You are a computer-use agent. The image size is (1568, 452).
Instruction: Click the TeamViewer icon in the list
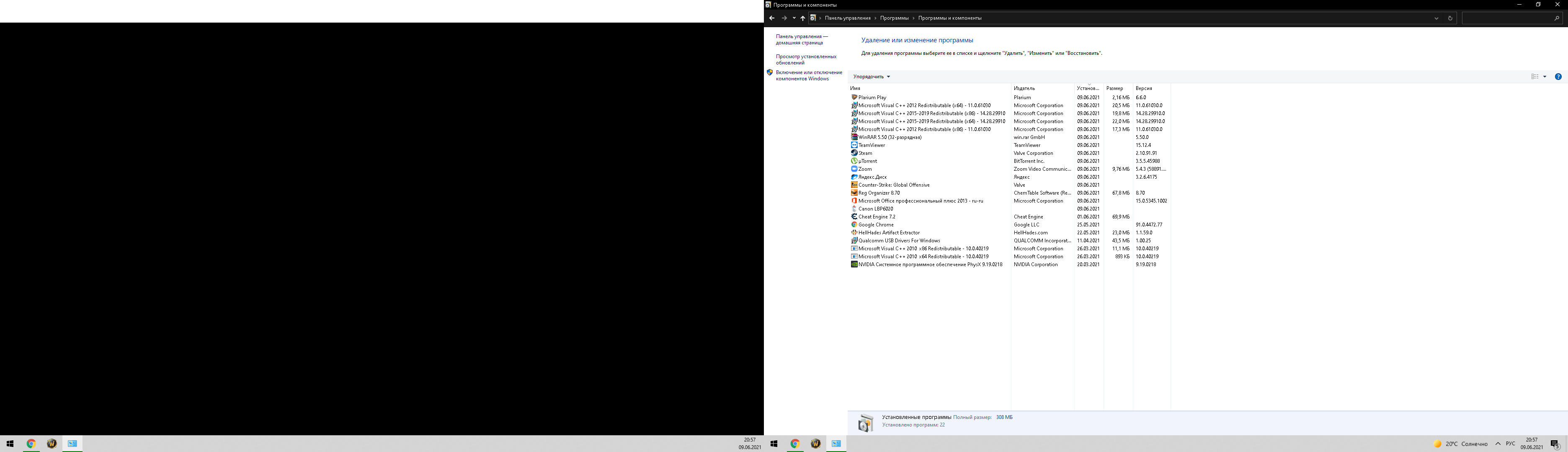coord(854,145)
